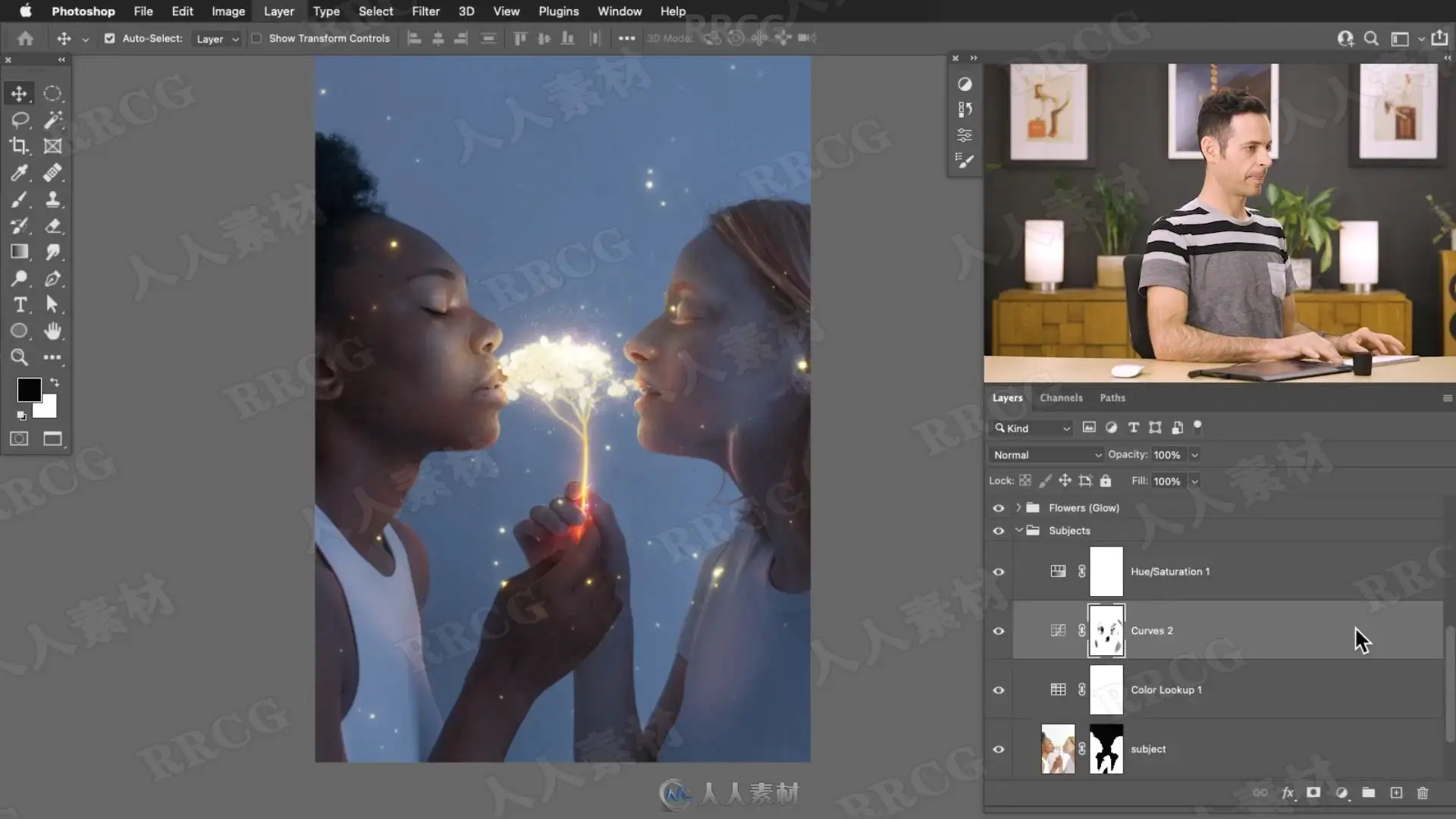Open the Kind filter dropdown
Screen dimensions: 1456x819
tap(1032, 428)
